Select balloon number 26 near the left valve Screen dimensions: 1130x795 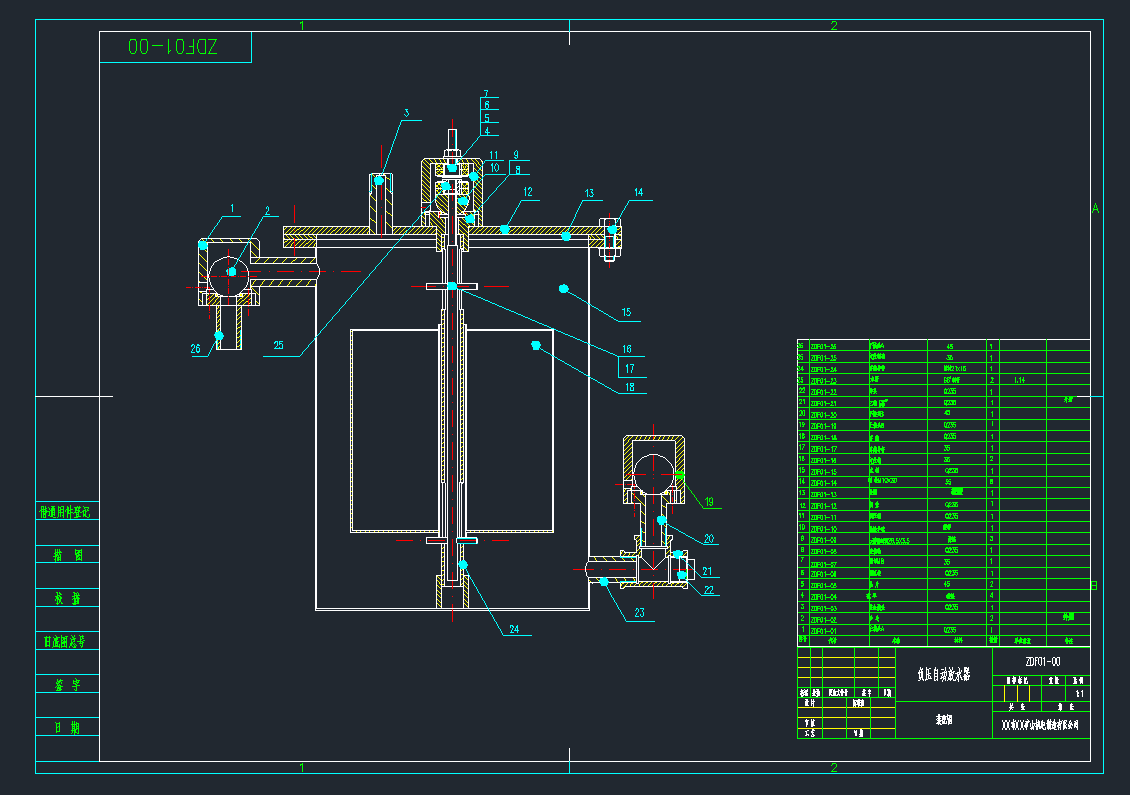point(195,349)
